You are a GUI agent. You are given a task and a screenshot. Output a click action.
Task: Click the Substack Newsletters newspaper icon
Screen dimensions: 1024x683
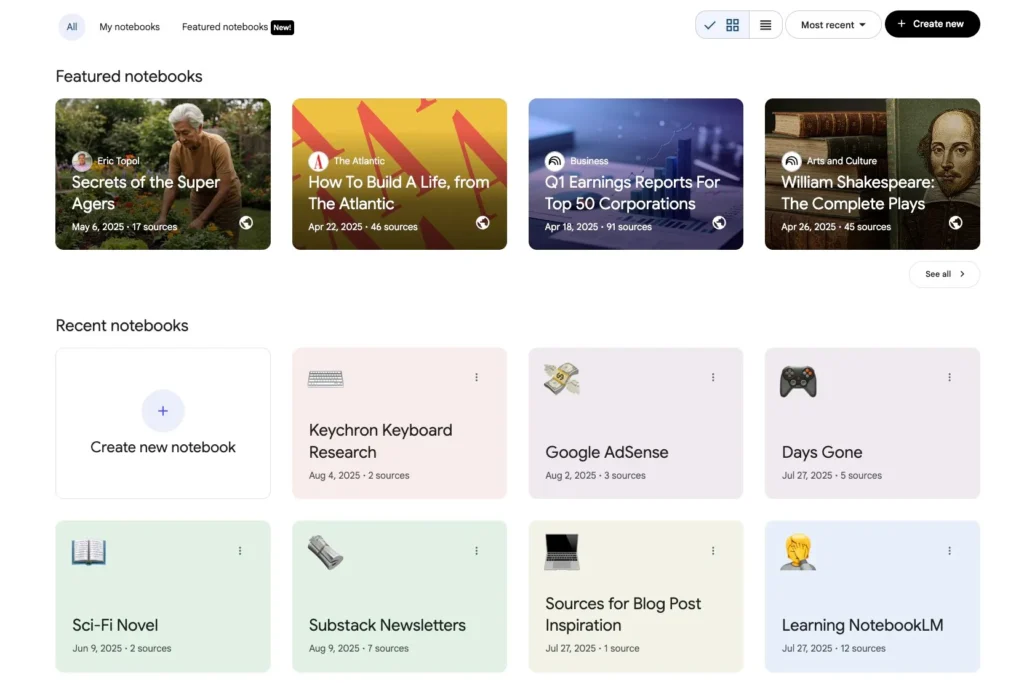[x=326, y=552]
